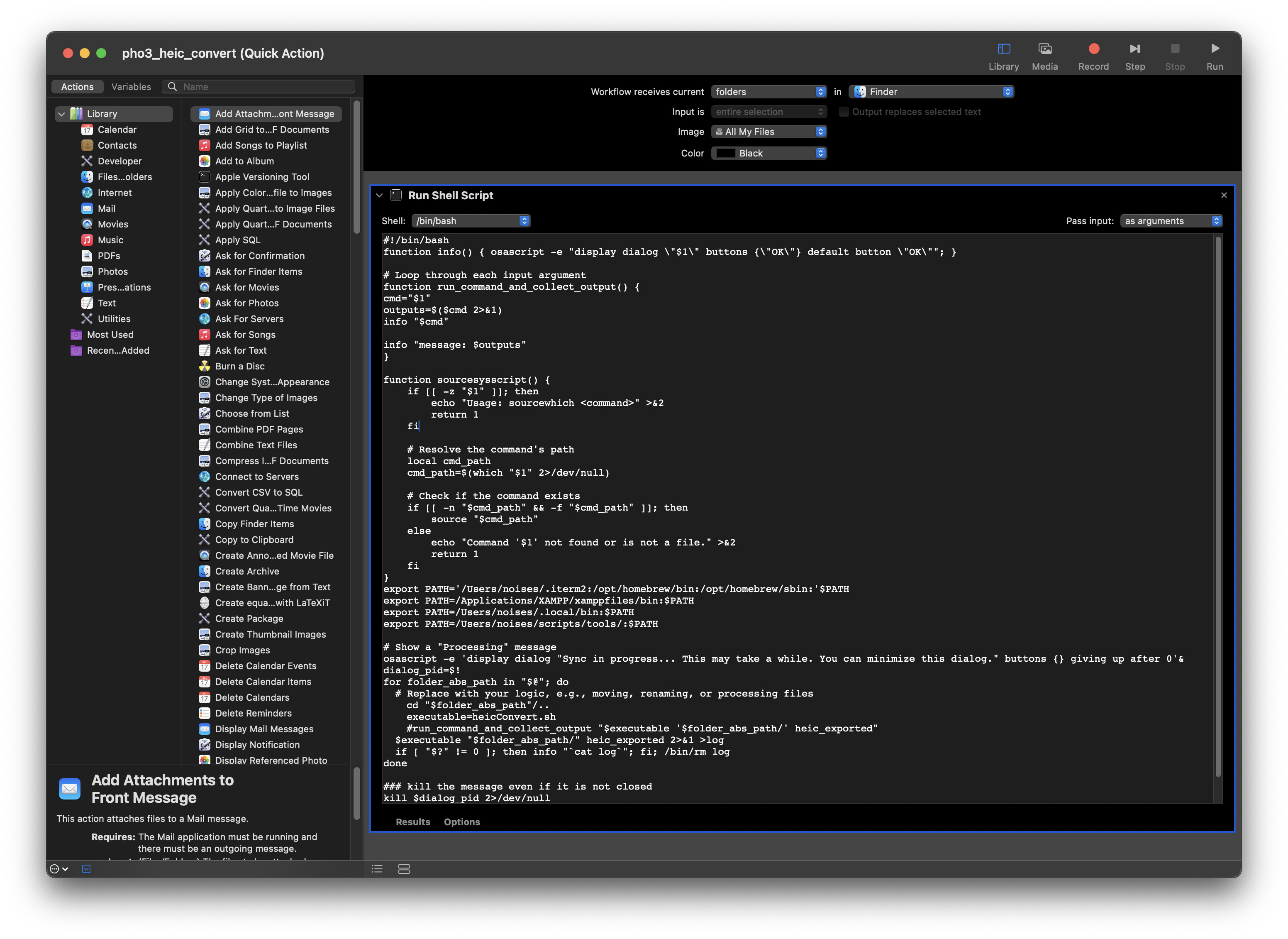Select the Burn a Disc action
Viewport: 1288px width, 939px height.
(240, 366)
